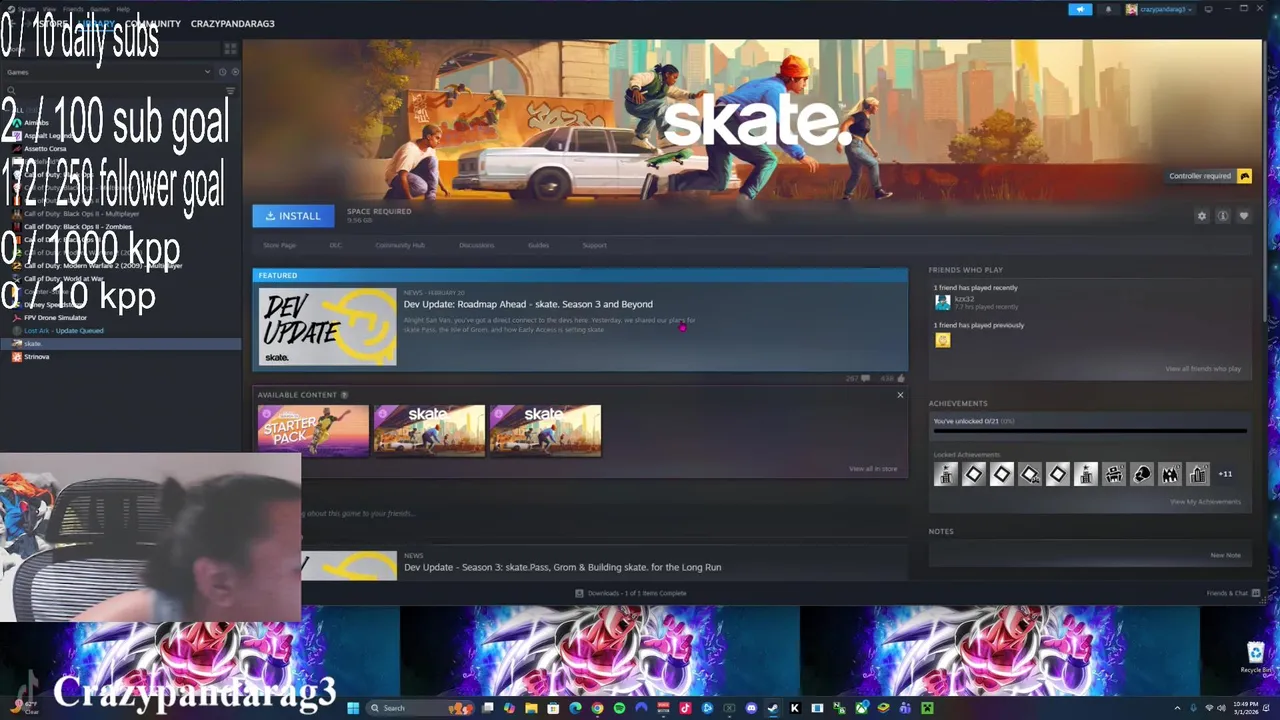Switch to Big Picture mode icon
Viewport: 1280px width, 720px height.
[1208, 9]
